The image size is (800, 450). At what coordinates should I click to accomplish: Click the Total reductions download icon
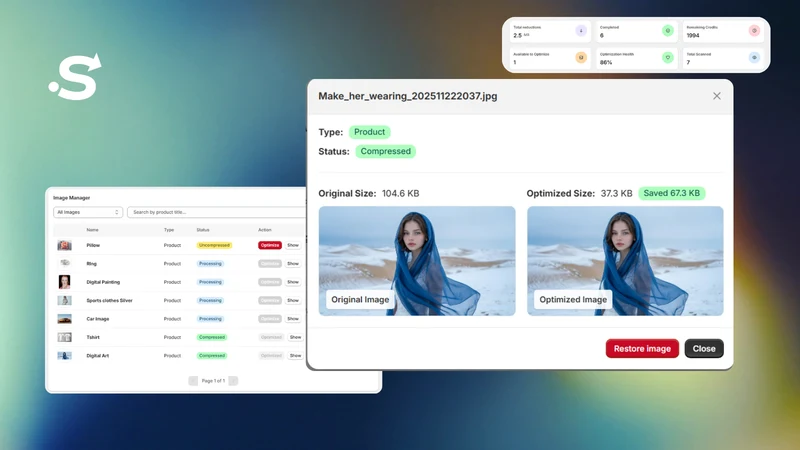pyautogui.click(x=581, y=31)
